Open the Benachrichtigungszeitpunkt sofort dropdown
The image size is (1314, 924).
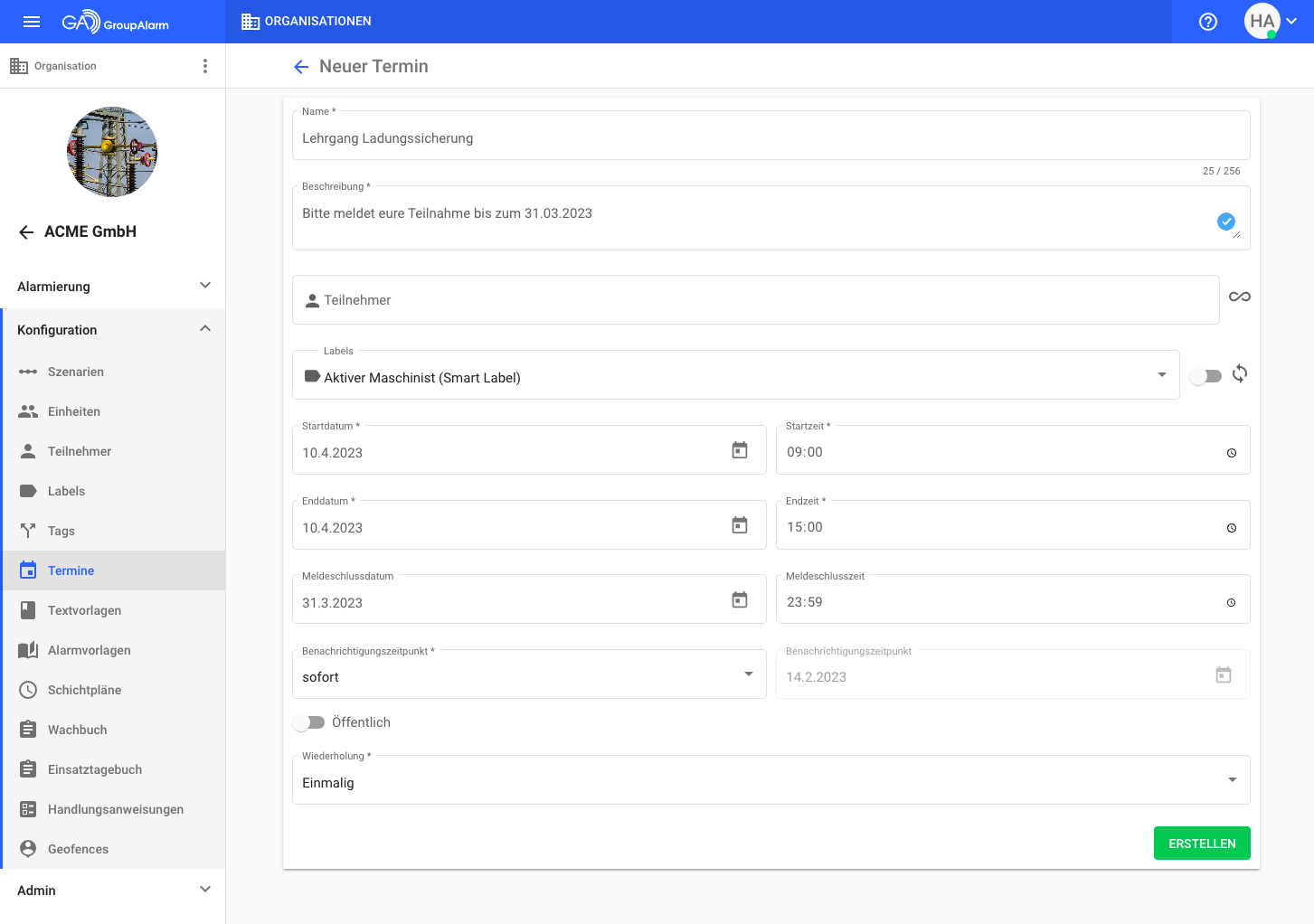[748, 674]
